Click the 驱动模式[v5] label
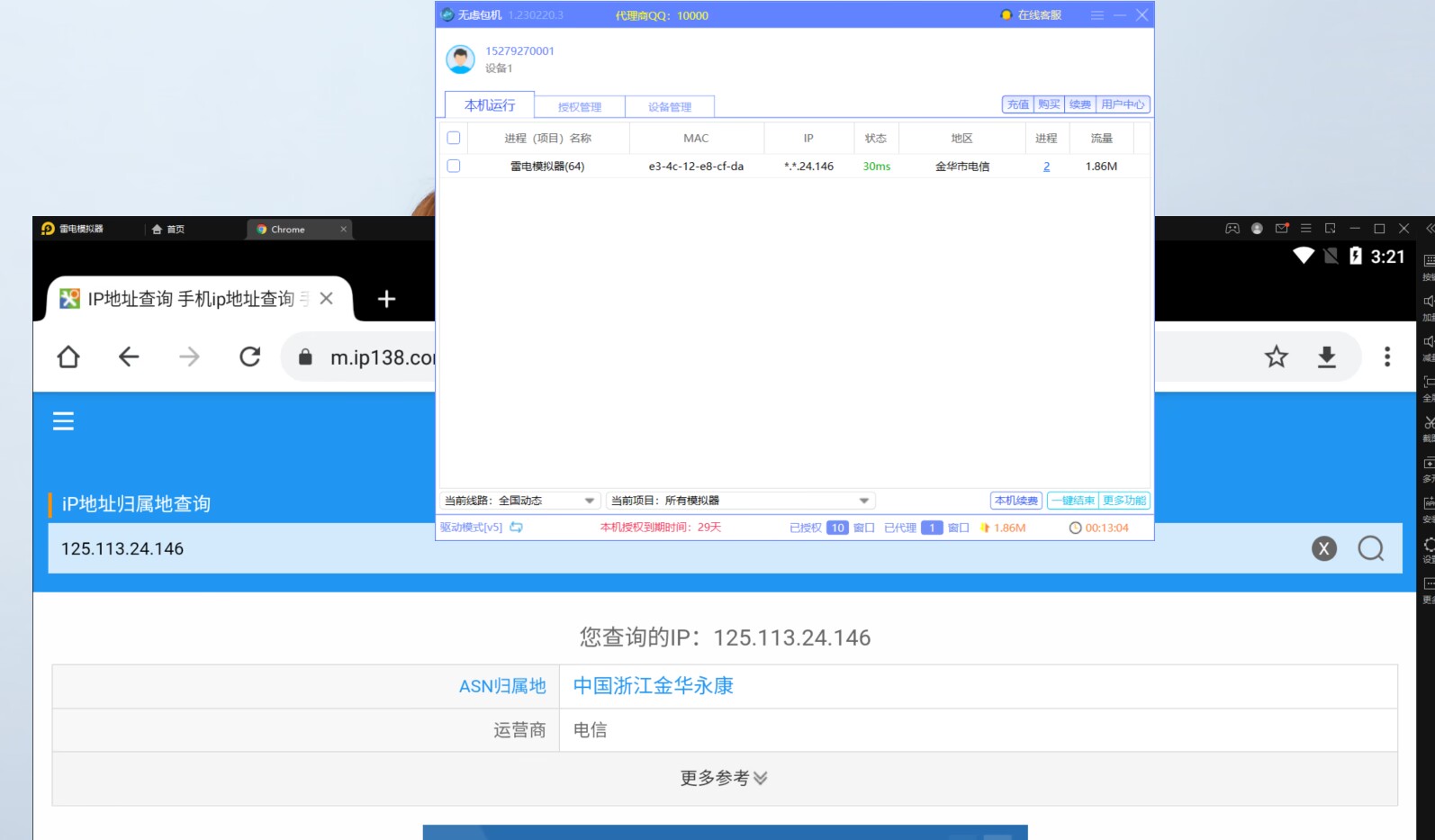Image resolution: width=1435 pixels, height=840 pixels. (471, 528)
